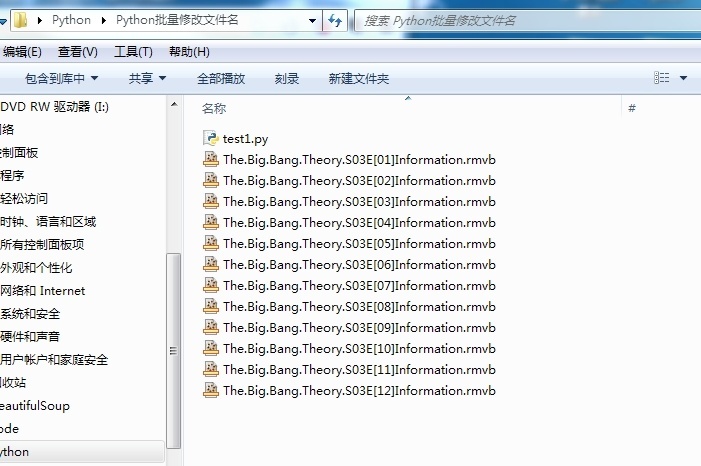Click the Python批量修改文件名 breadcrumb
The height and width of the screenshot is (466, 701).
tap(177, 20)
